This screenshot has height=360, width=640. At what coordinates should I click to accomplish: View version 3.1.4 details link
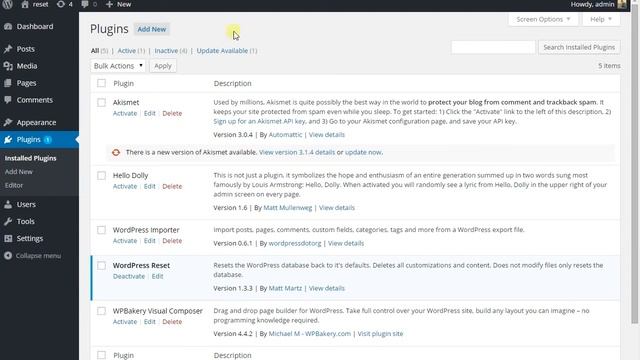[297, 152]
